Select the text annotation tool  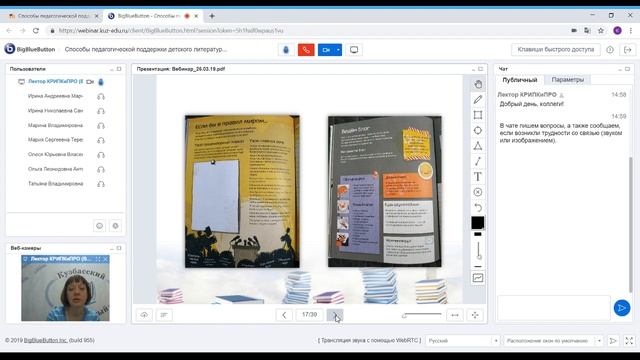478,177
